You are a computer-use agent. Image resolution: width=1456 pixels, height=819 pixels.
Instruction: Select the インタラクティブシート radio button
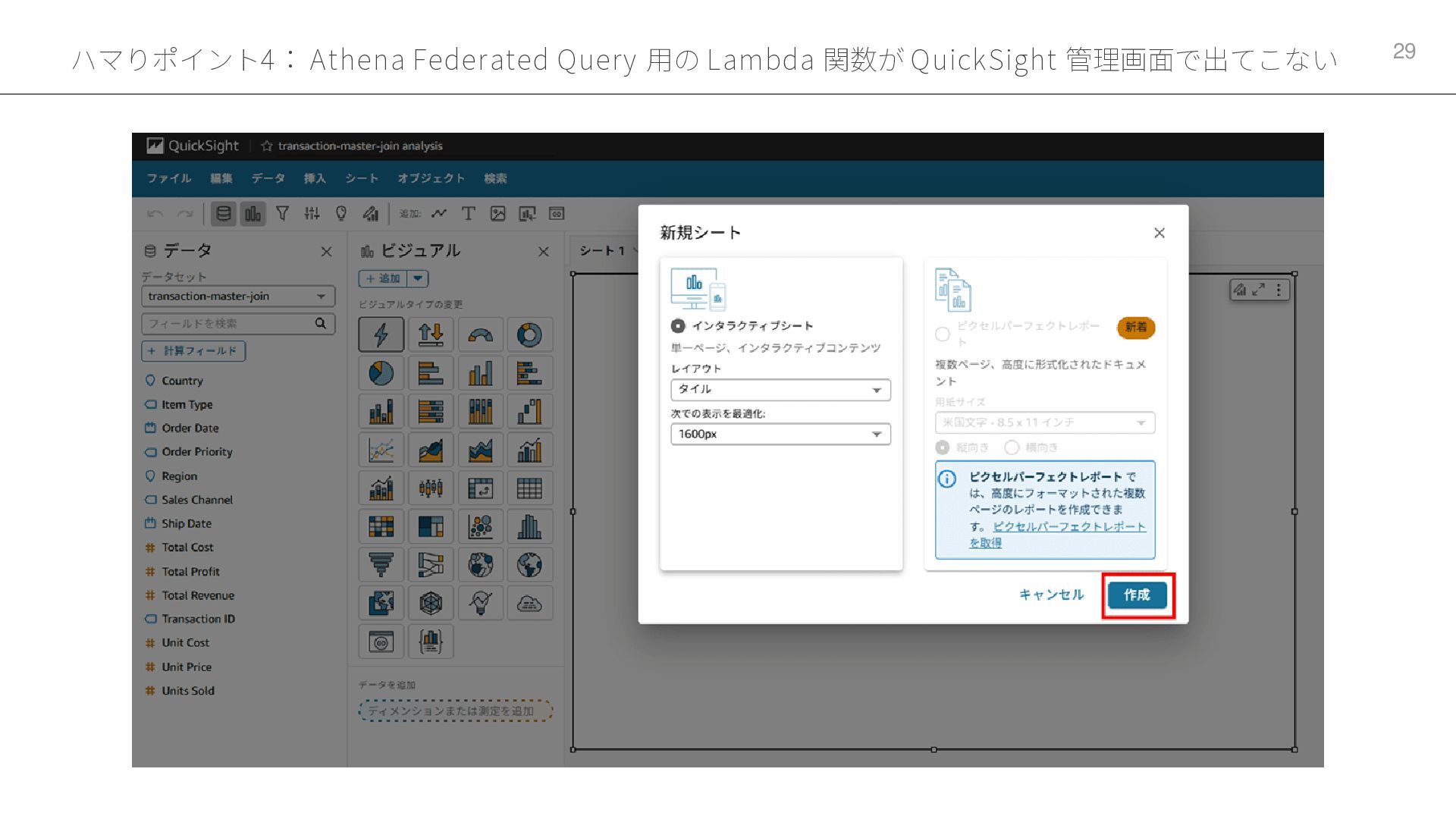click(678, 326)
